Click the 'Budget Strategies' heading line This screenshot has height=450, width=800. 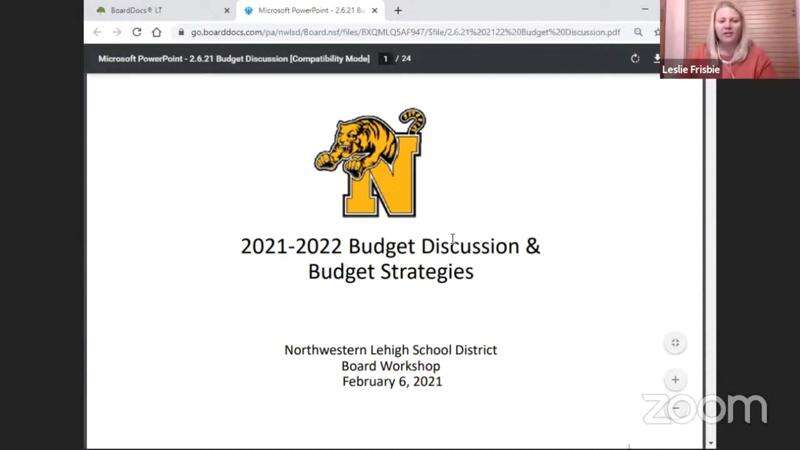coord(391,271)
